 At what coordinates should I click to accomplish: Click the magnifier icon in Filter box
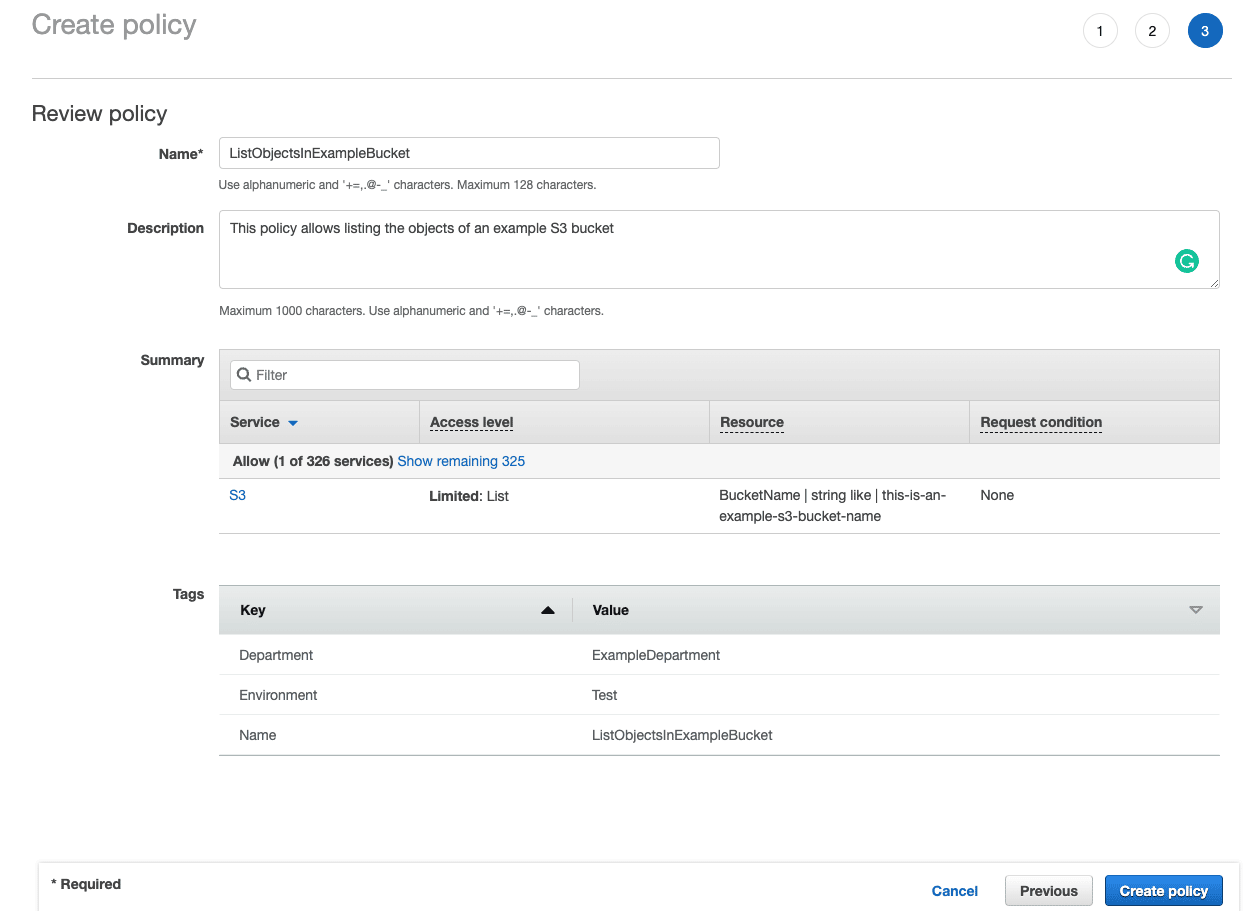(x=245, y=374)
